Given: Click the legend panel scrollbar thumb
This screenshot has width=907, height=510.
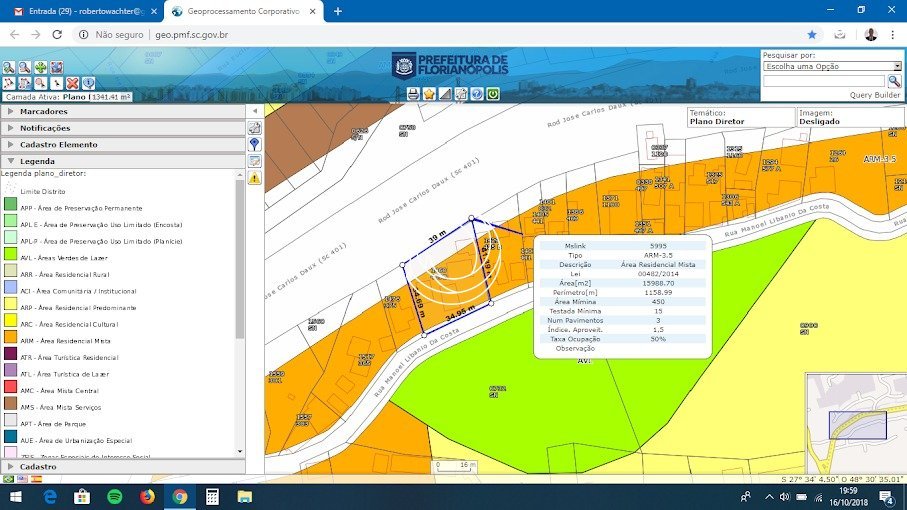Looking at the screenshot, I should coord(239,259).
